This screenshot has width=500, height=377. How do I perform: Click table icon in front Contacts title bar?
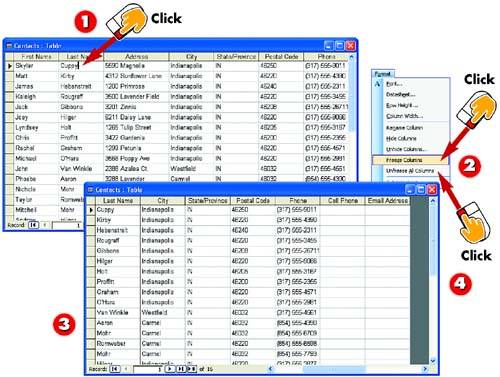point(90,190)
